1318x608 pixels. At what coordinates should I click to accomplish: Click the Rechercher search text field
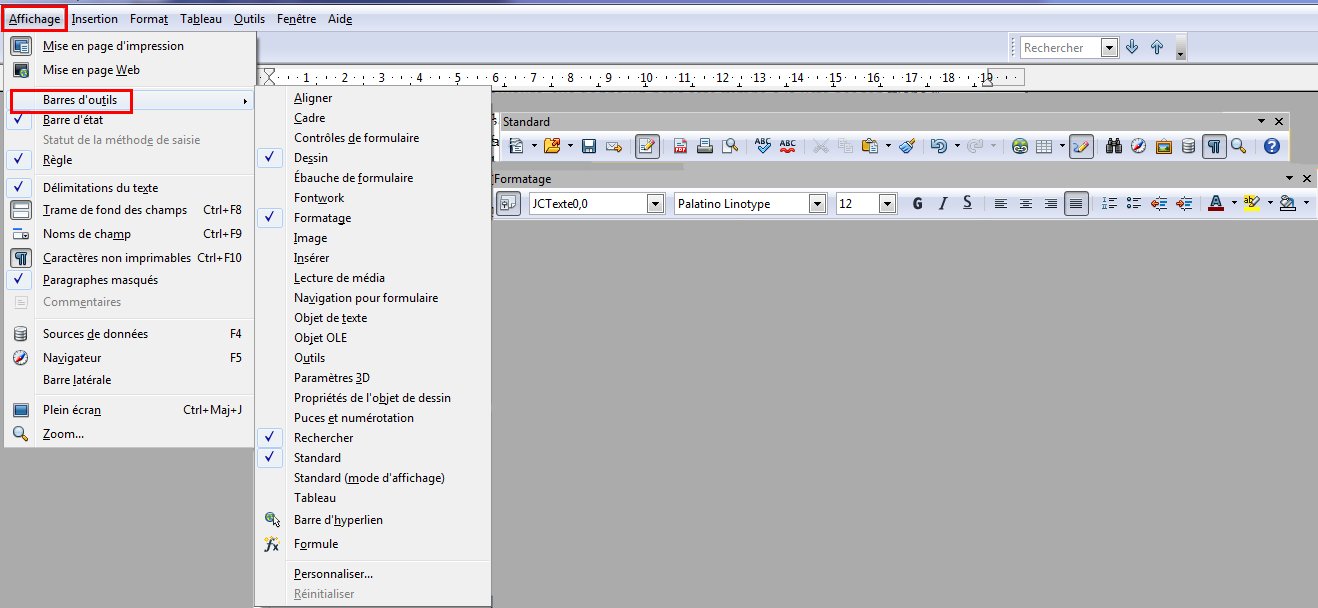(x=1059, y=48)
